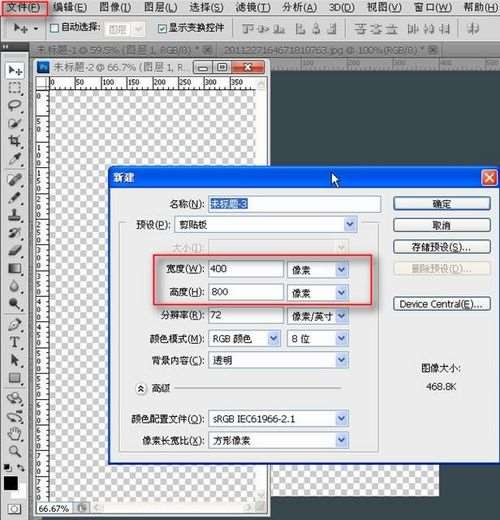Open the RGB color mode dropdown
The image size is (500, 520).
pos(273,339)
